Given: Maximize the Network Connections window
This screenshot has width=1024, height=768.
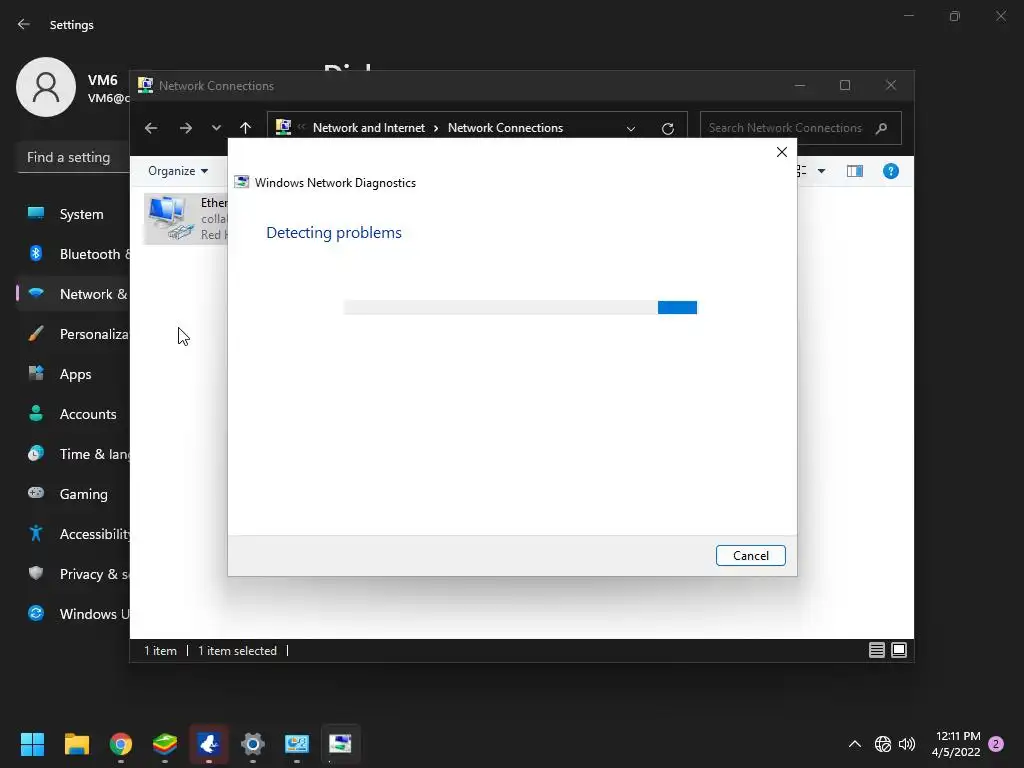Looking at the screenshot, I should point(845,86).
